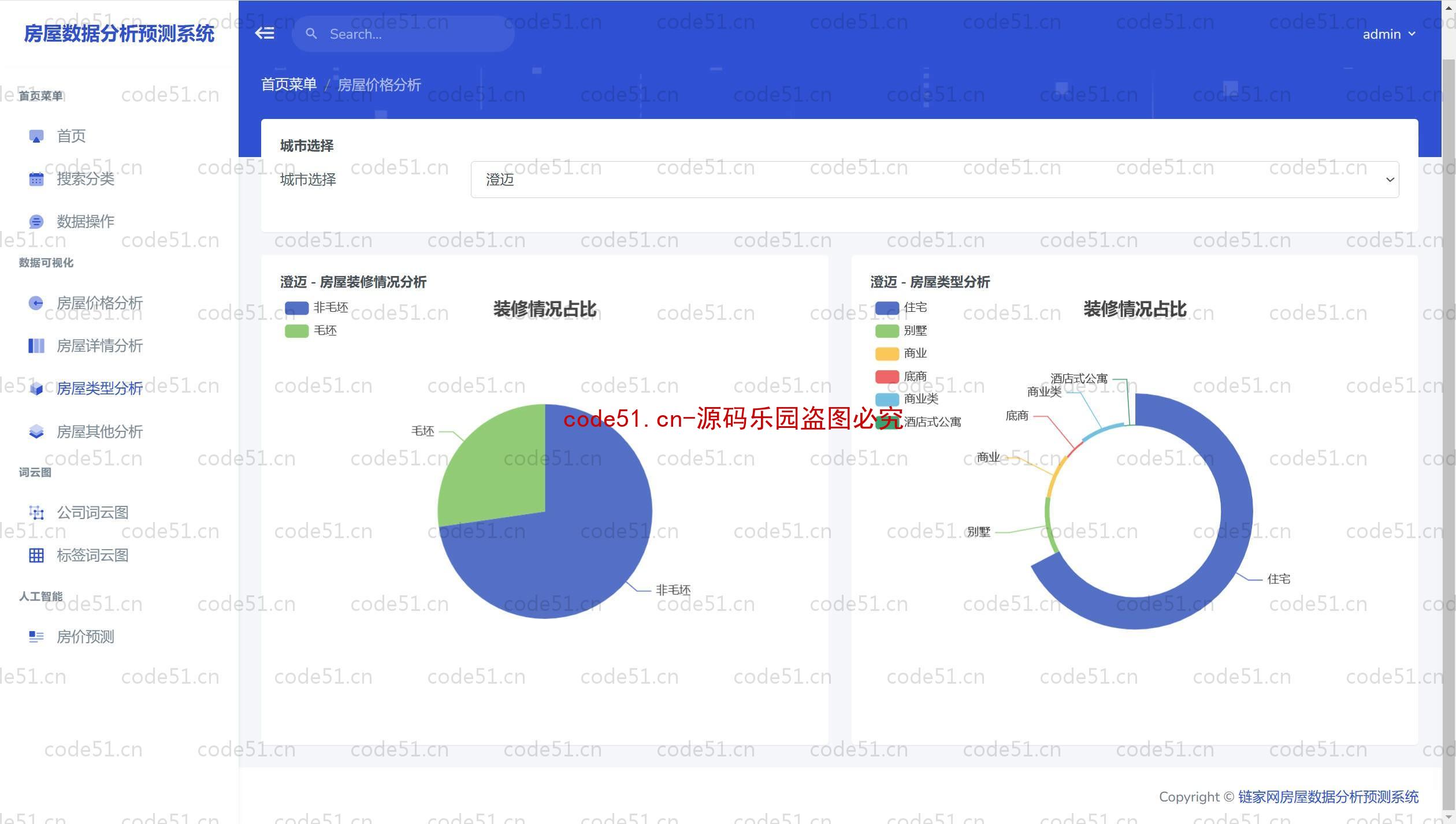
Task: Go to 数据操作 page
Action: tap(86, 222)
